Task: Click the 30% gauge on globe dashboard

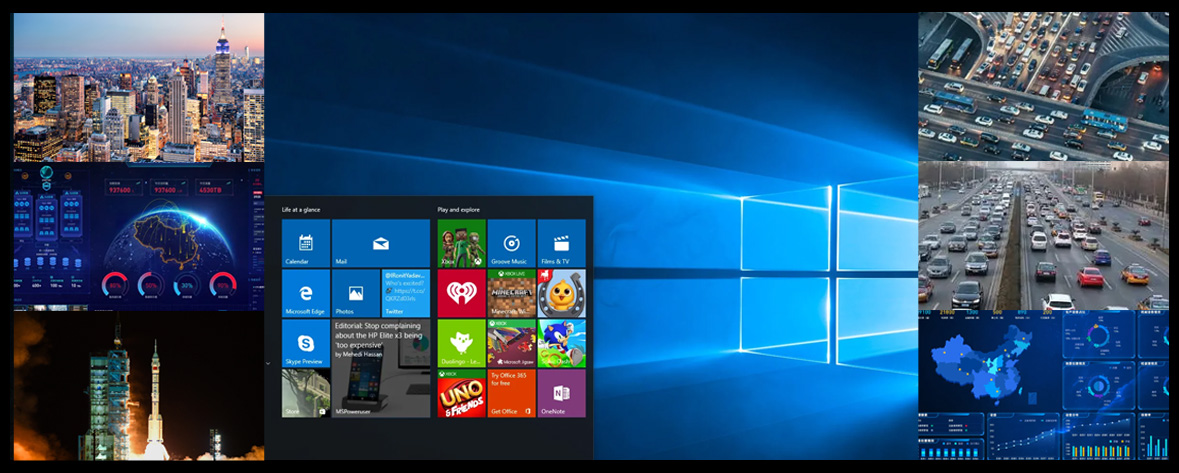Action: (187, 285)
